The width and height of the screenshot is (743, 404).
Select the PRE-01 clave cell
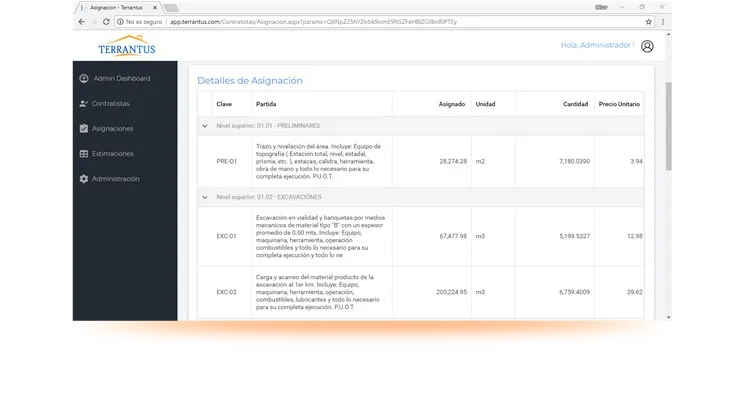[227, 162]
